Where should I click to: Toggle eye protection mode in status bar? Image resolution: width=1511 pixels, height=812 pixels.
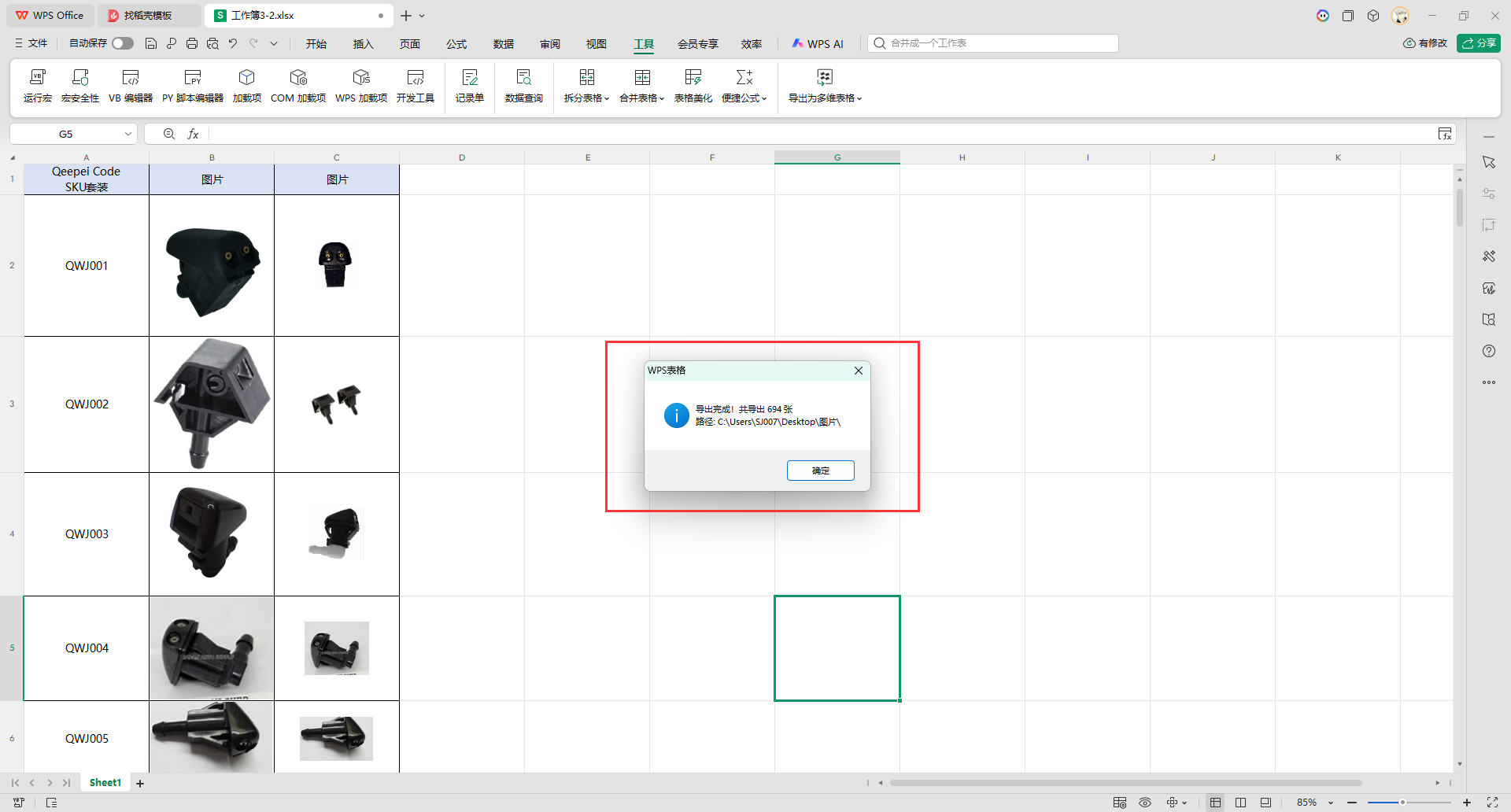[1145, 803]
